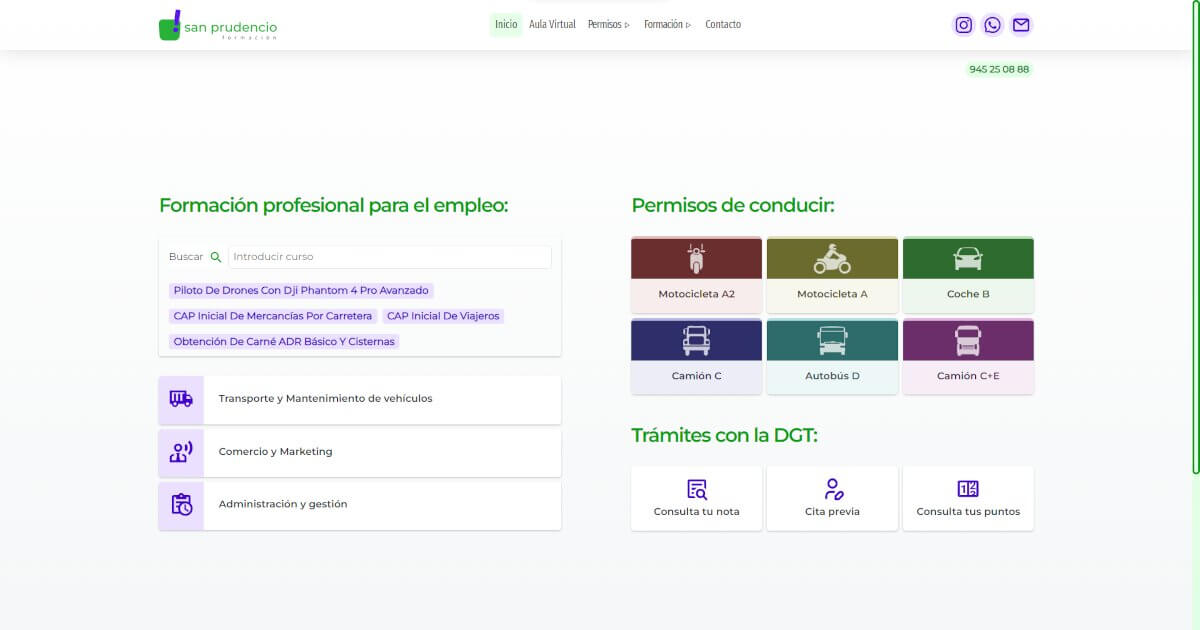Call the 945 25 08 88 phone link
The height and width of the screenshot is (630, 1200).
tap(999, 70)
